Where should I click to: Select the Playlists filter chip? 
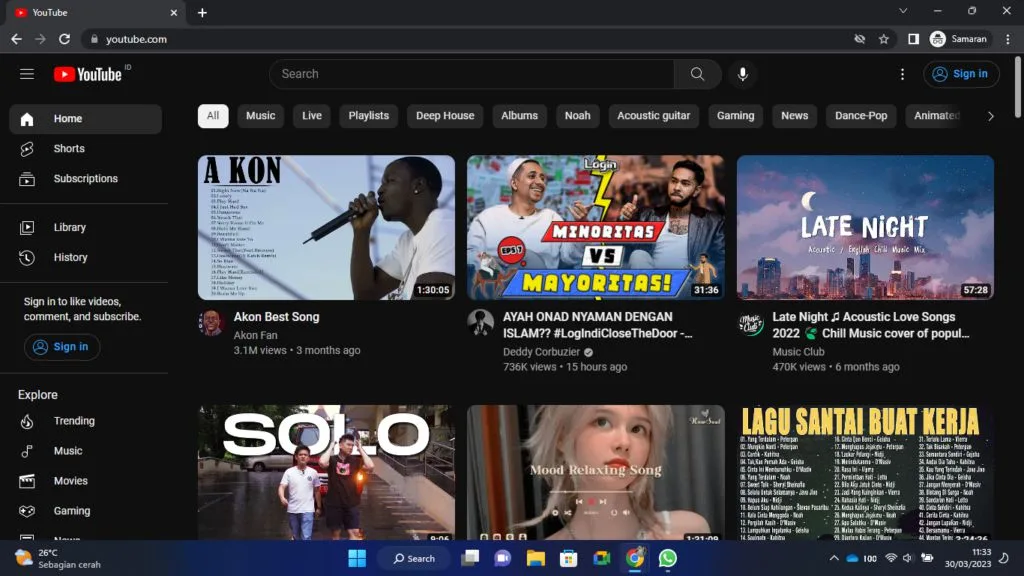[368, 116]
